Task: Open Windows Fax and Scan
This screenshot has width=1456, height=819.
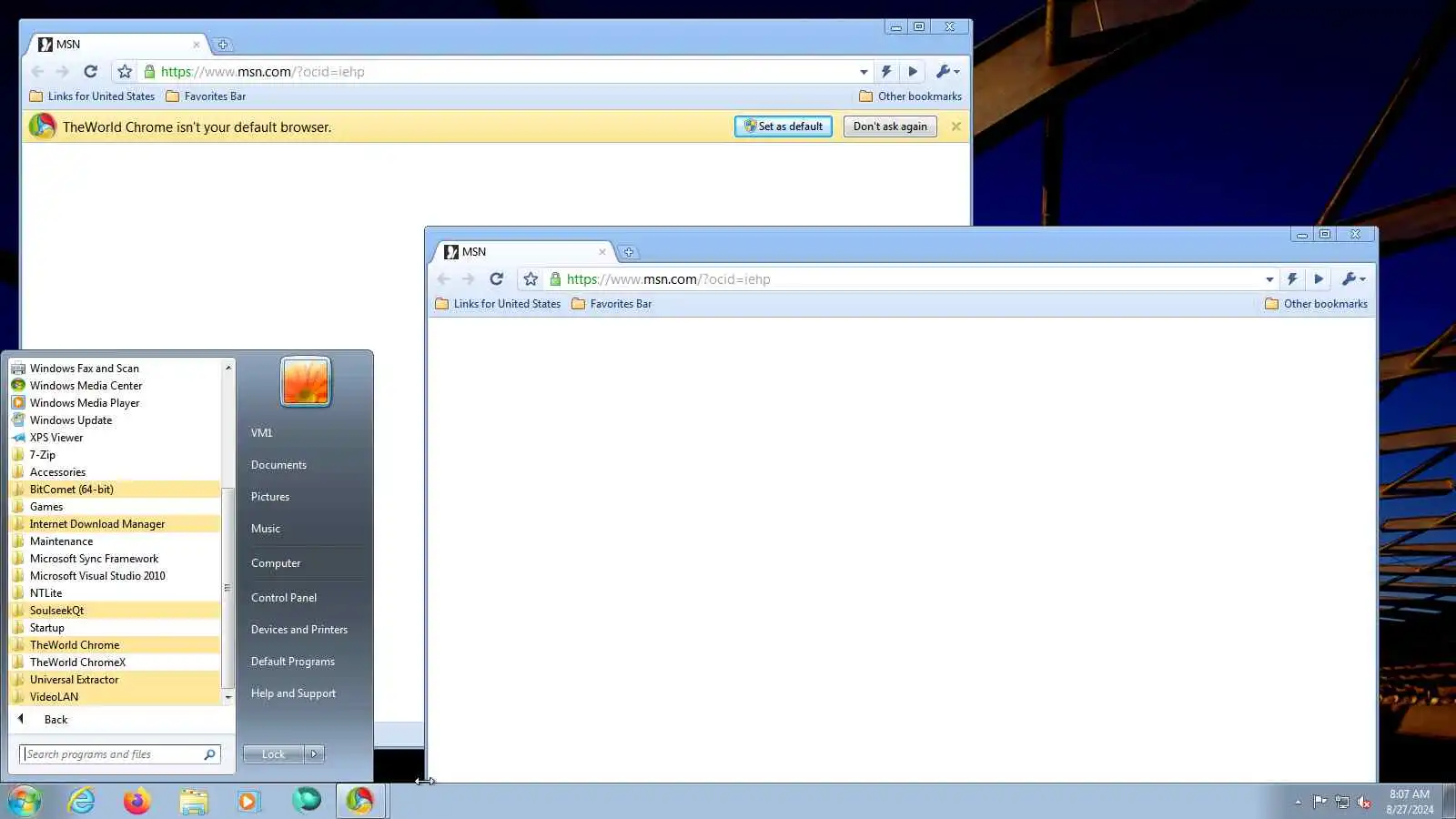Action: [x=115, y=369]
